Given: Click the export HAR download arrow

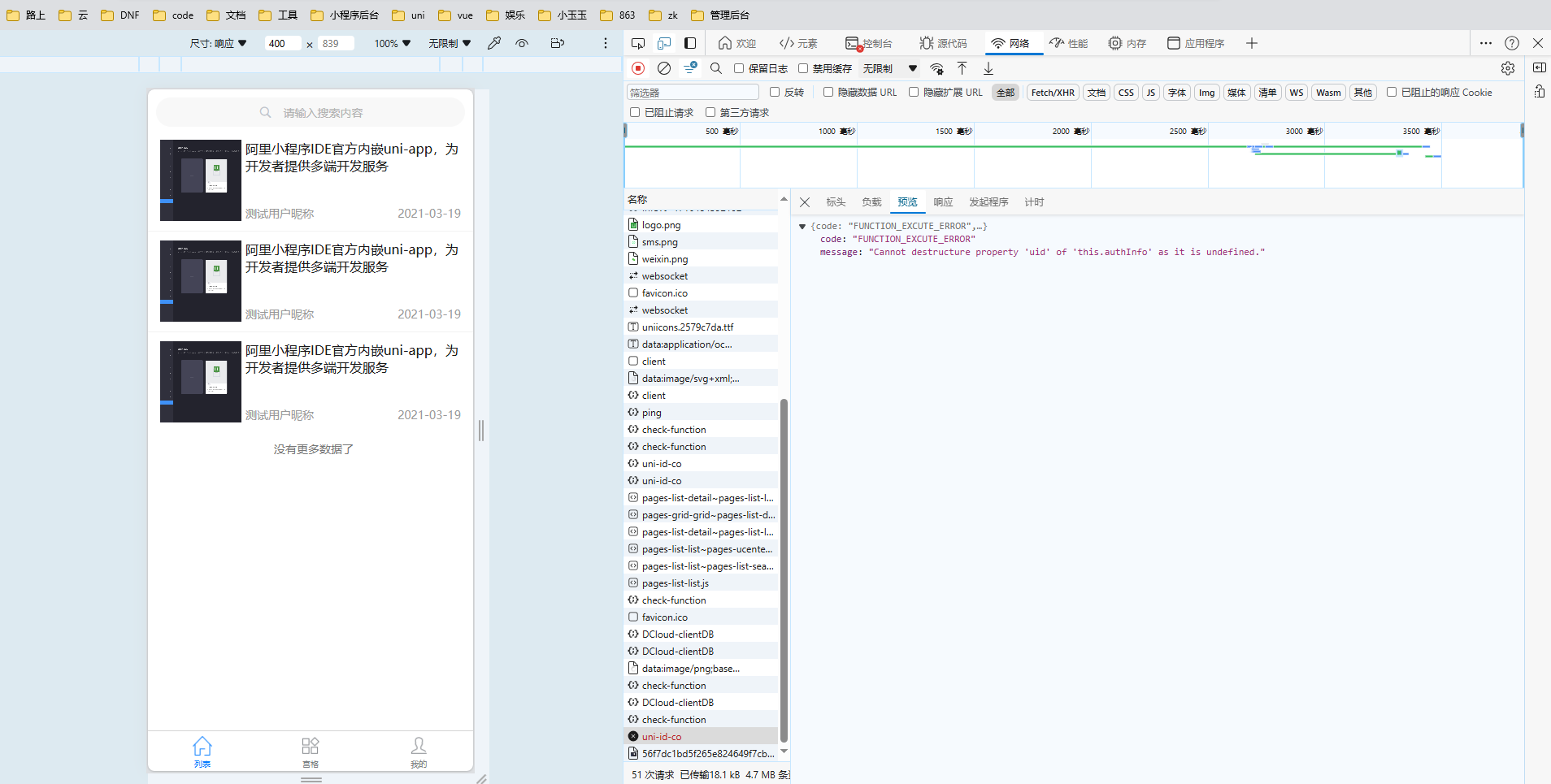Looking at the screenshot, I should pos(988,68).
